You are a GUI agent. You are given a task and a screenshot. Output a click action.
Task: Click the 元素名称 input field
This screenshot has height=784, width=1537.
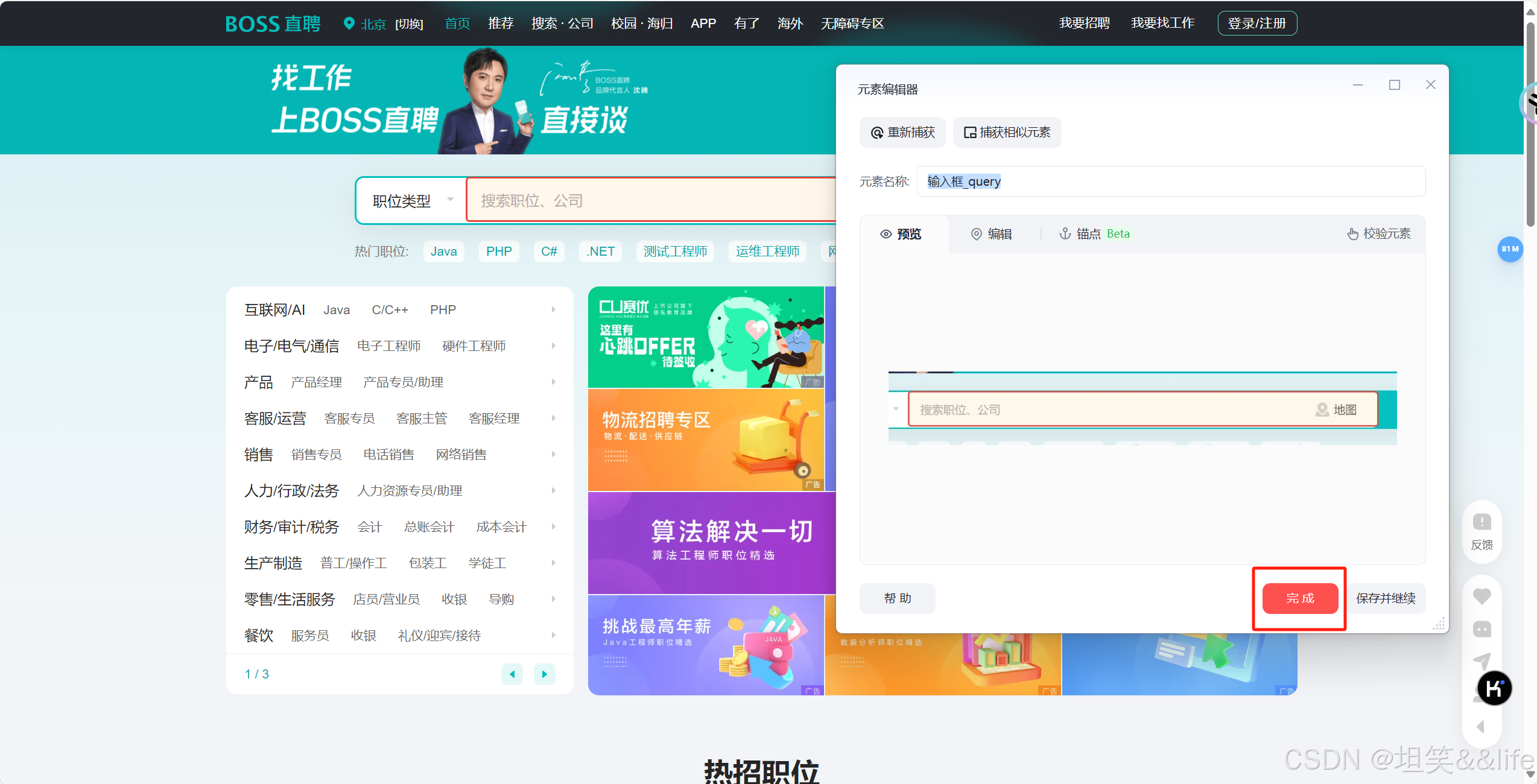1170,182
